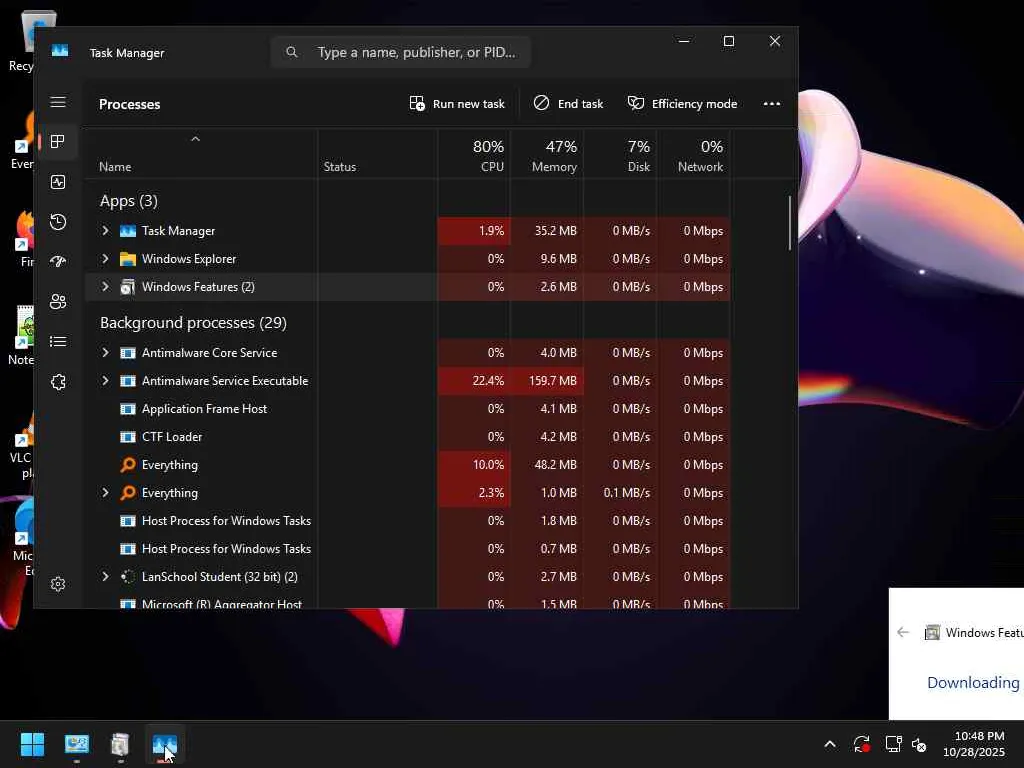Click the End task button
The height and width of the screenshot is (768, 1024).
[568, 104]
